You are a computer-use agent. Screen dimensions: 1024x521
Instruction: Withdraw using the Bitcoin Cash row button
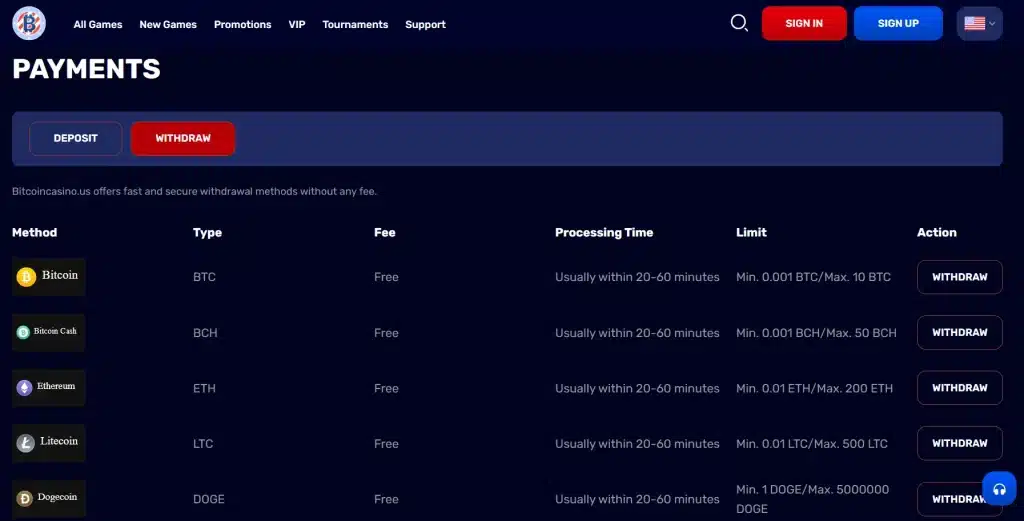click(959, 332)
